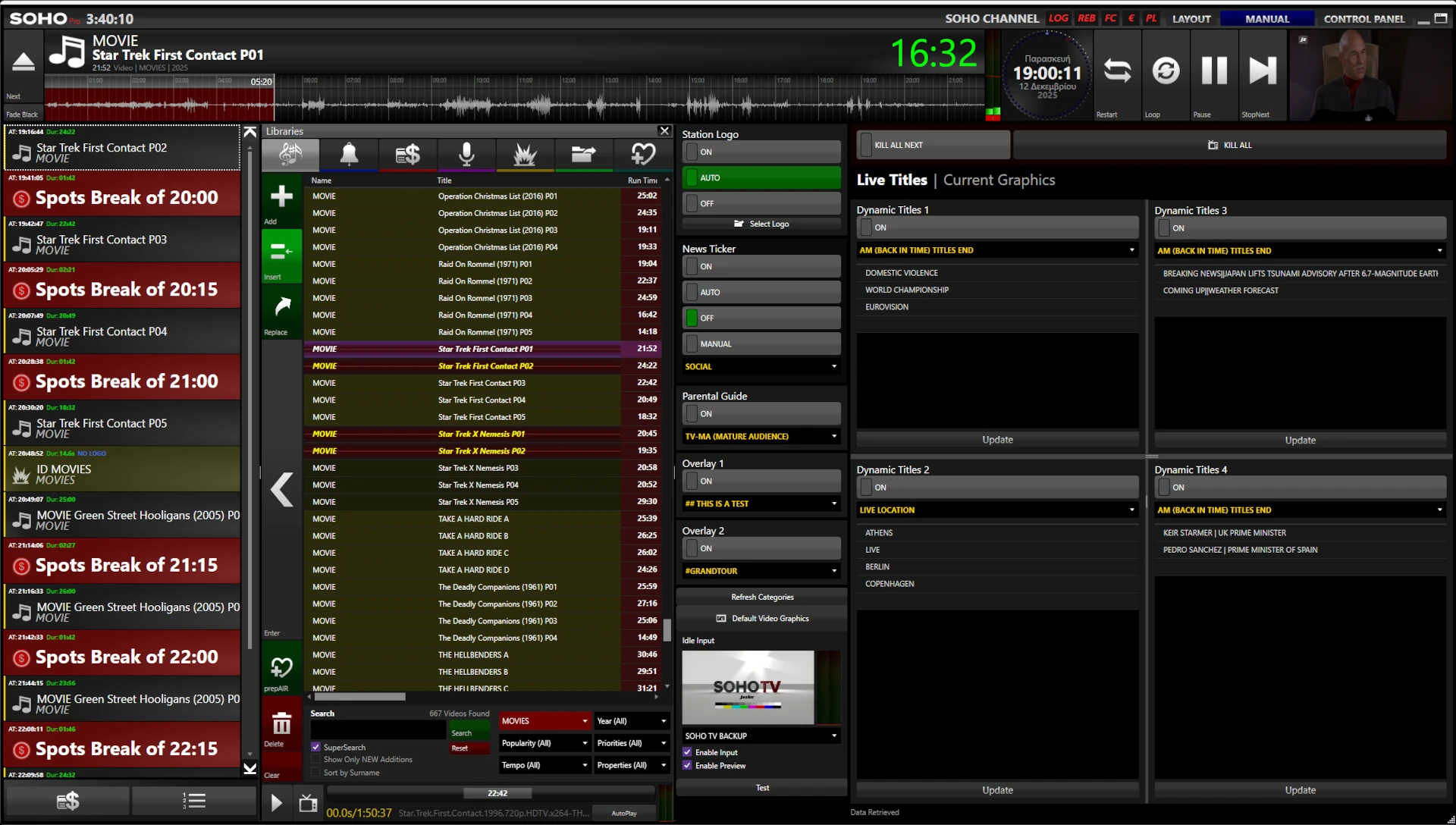Viewport: 1456px width, 825px height.
Task: Open the TV-MA (MATURE AUDIENCE) dropdown
Action: point(761,436)
